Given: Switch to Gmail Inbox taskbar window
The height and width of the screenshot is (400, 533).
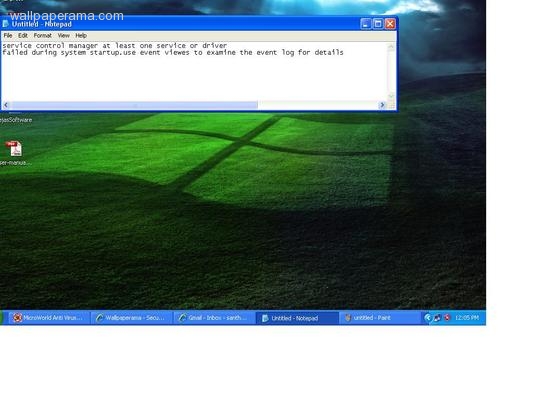Looking at the screenshot, I should (x=214, y=318).
